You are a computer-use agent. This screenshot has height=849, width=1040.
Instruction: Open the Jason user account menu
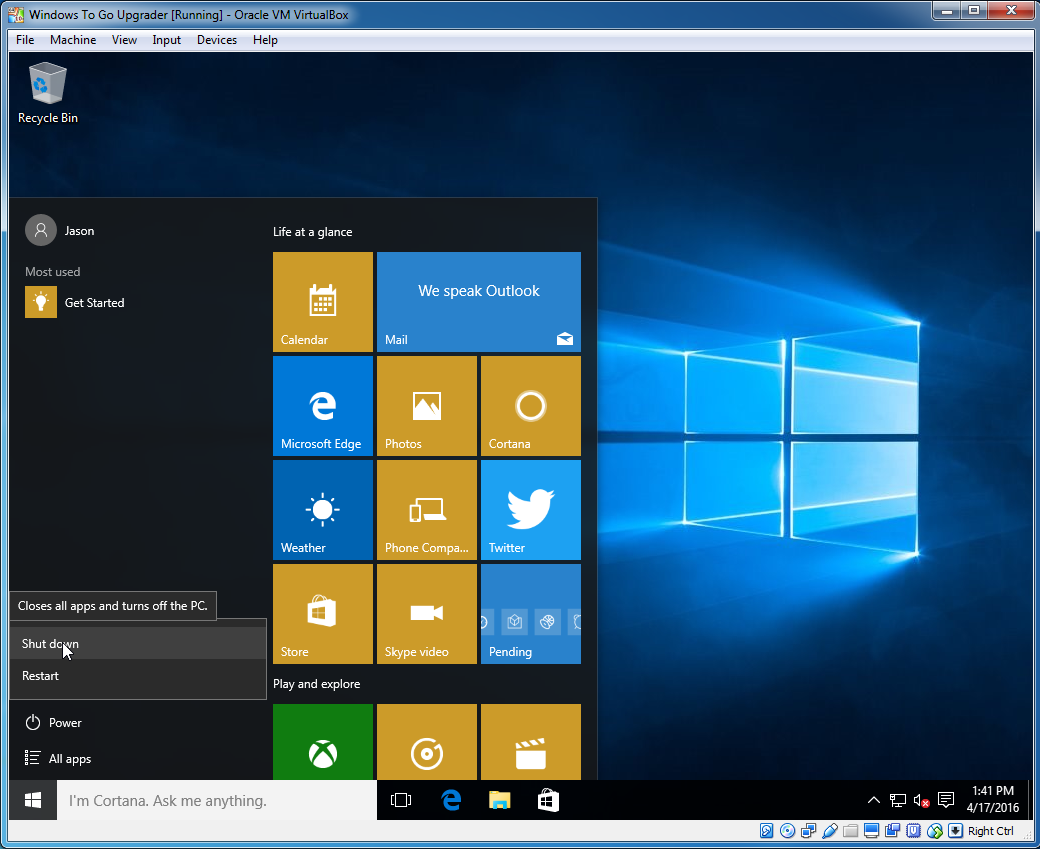click(60, 230)
